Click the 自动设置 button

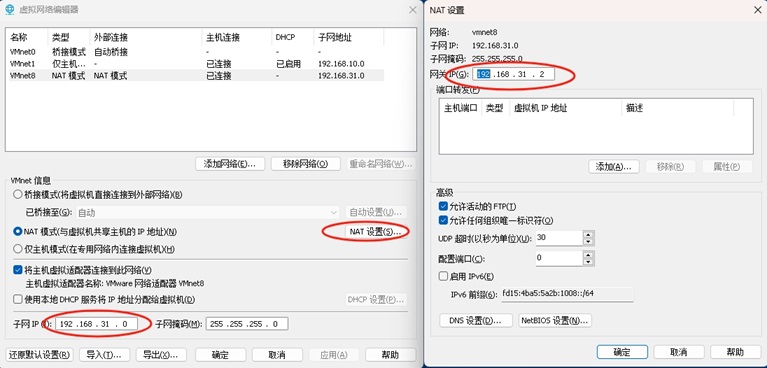pos(377,212)
